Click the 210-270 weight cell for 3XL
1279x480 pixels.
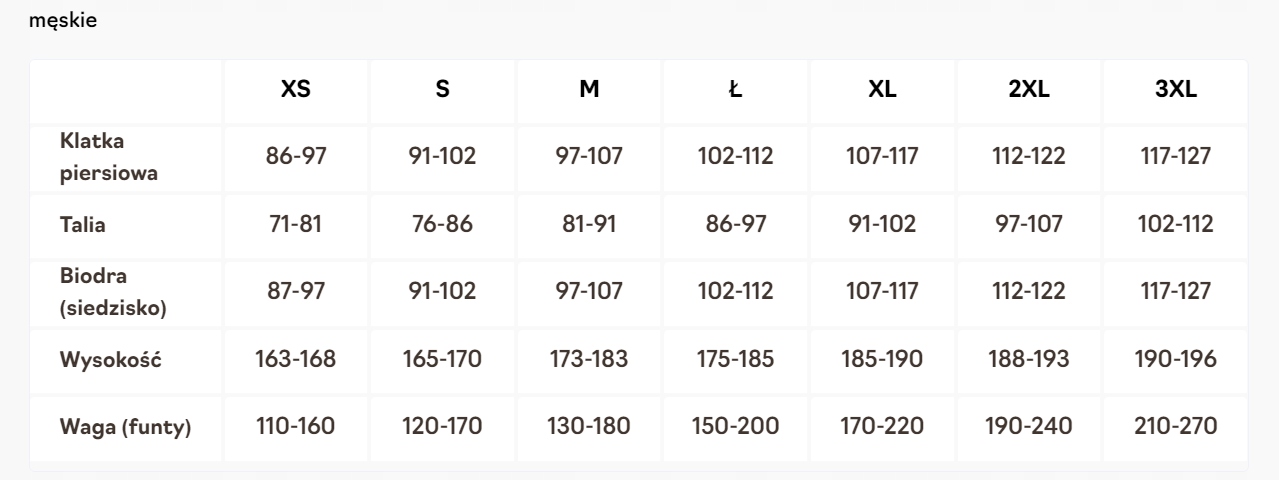(x=1176, y=427)
